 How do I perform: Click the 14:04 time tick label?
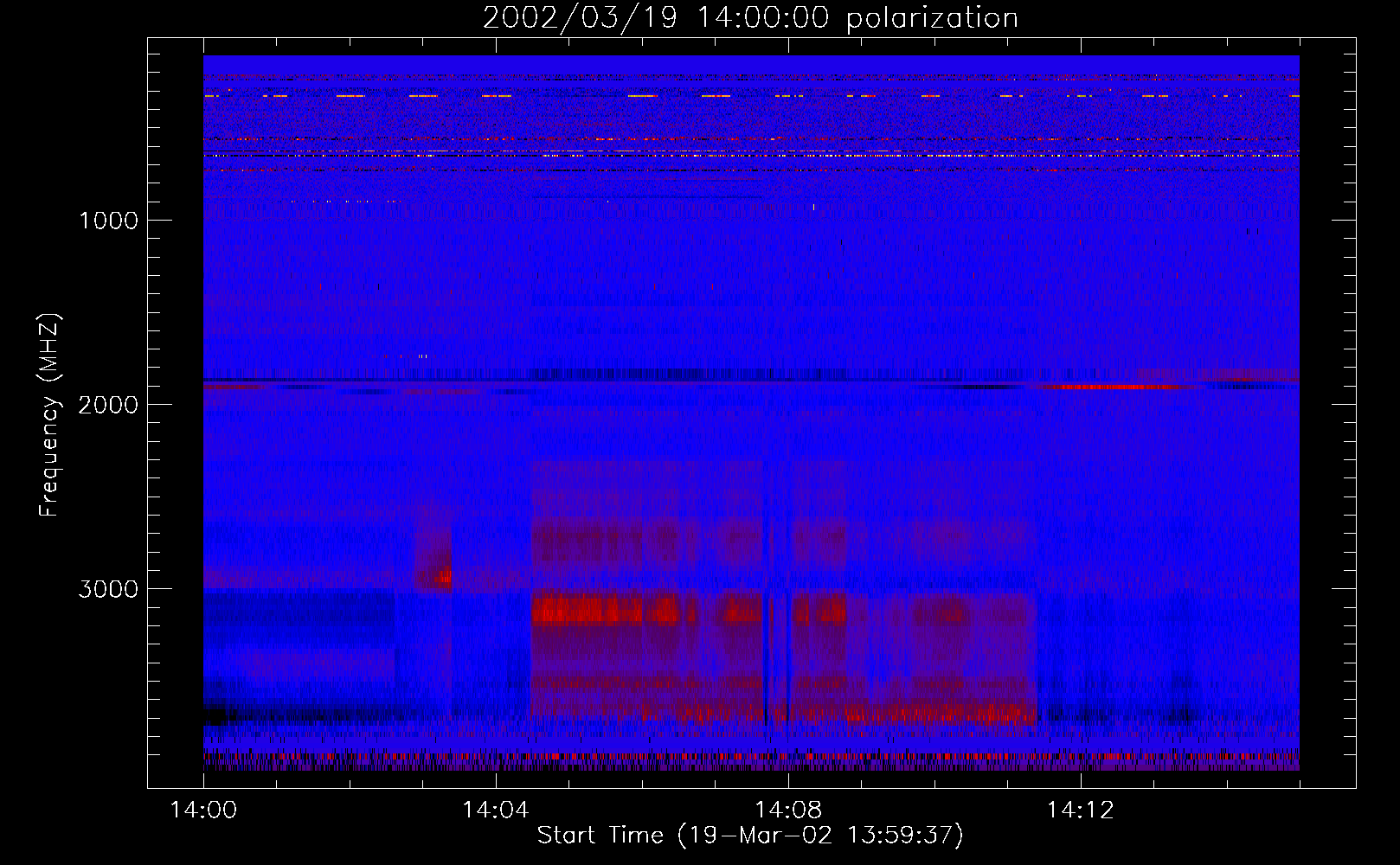pyautogui.click(x=496, y=811)
